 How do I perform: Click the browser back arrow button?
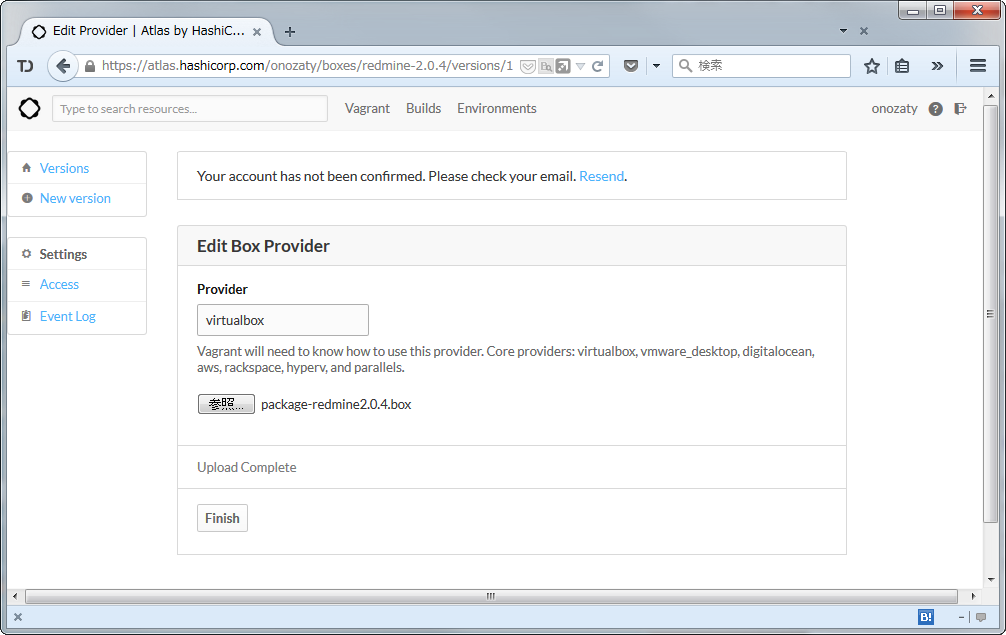tap(63, 65)
